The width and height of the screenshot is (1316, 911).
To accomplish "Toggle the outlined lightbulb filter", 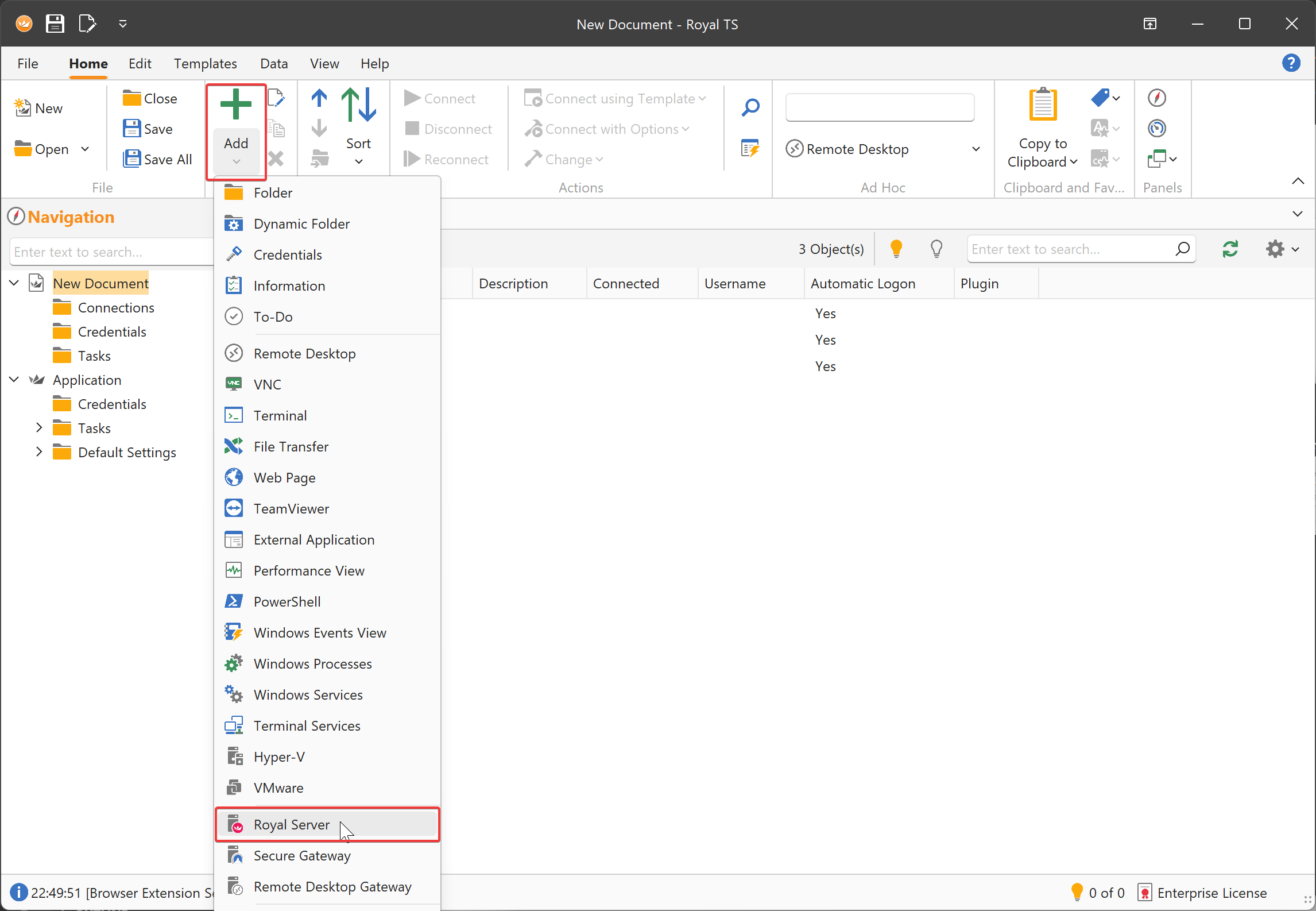I will (936, 249).
